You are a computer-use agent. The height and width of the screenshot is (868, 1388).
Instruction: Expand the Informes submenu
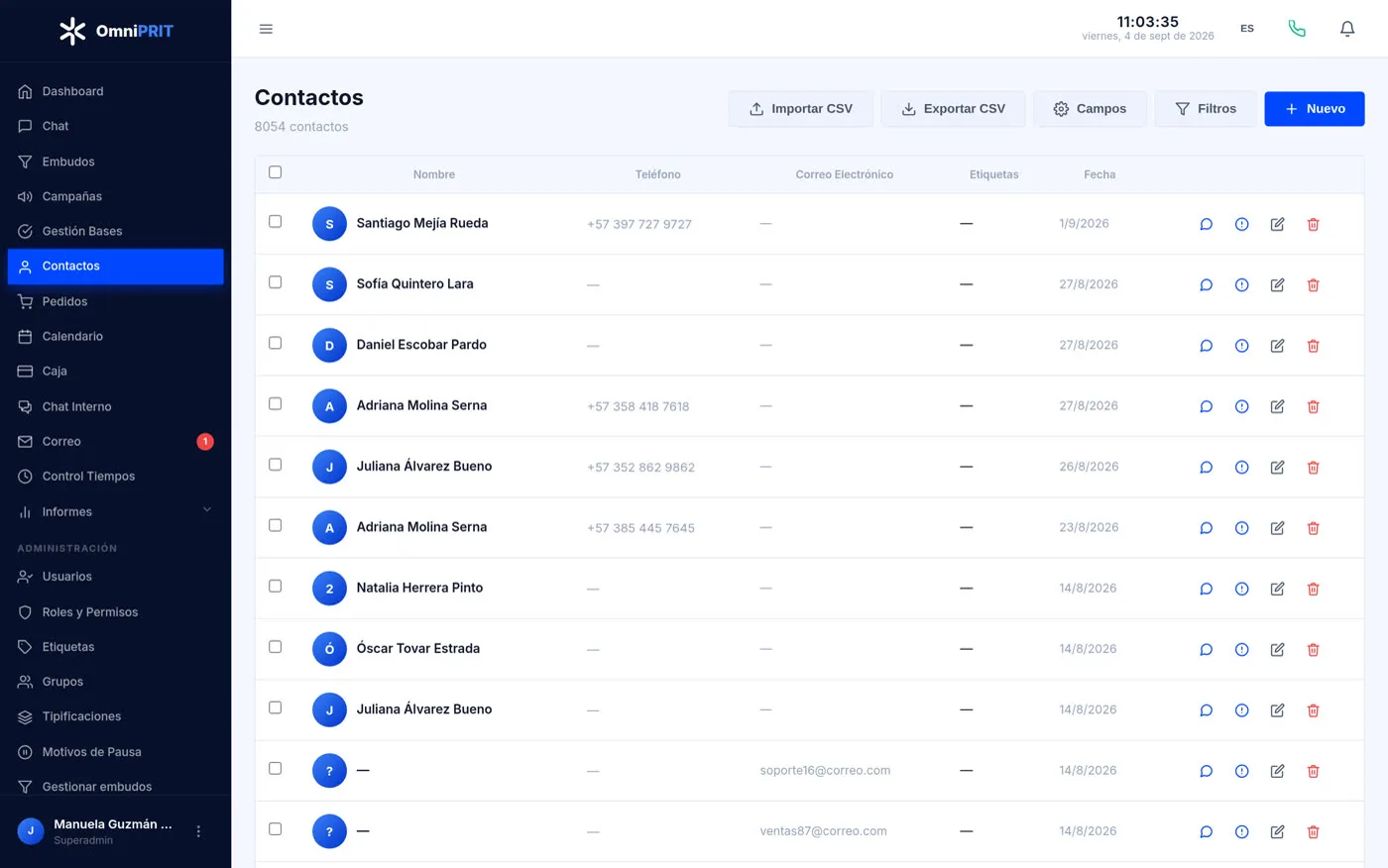[x=115, y=511]
